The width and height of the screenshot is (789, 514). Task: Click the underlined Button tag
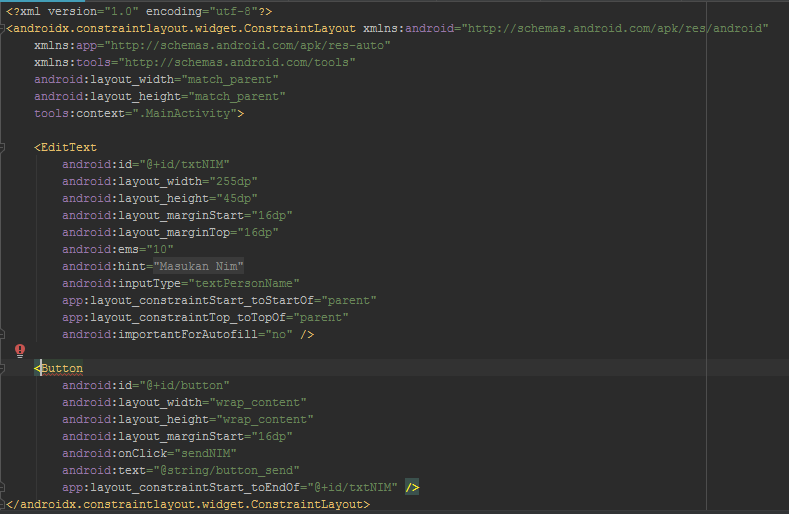pyautogui.click(x=61, y=369)
